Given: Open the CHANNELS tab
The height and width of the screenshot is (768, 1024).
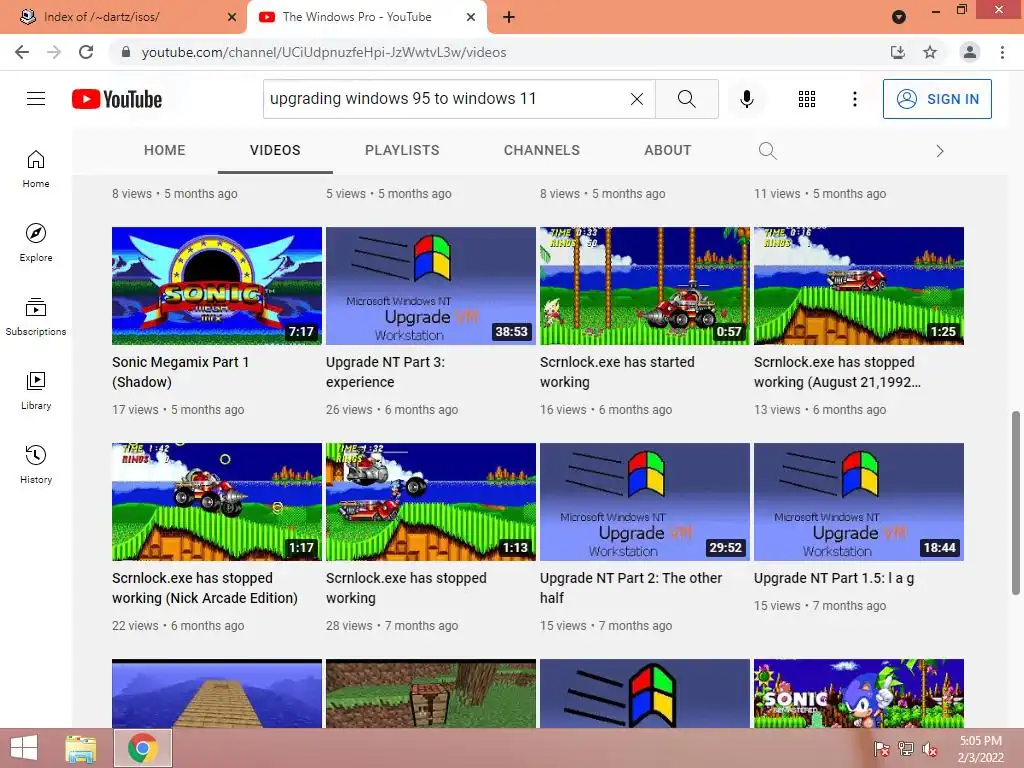Looking at the screenshot, I should click(x=541, y=150).
